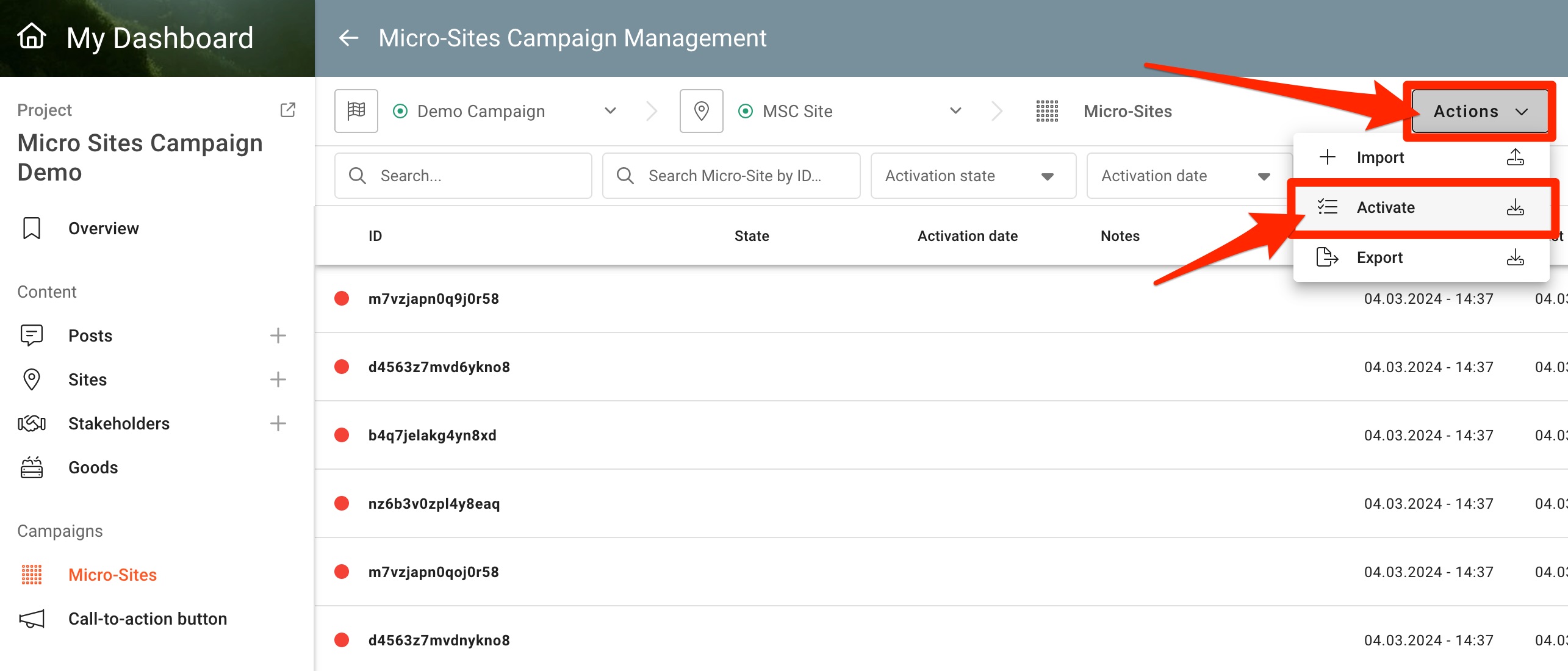The height and width of the screenshot is (671, 1568).
Task: Open Call-to-action button in sidebar
Action: (148, 619)
